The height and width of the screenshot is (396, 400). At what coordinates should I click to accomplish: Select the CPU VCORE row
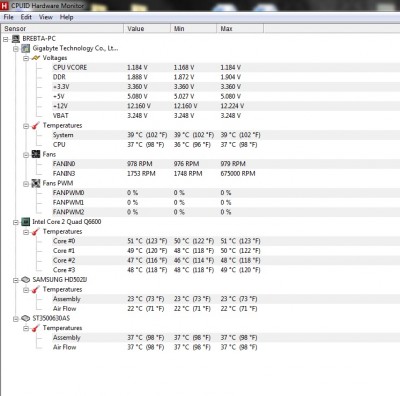pos(200,67)
